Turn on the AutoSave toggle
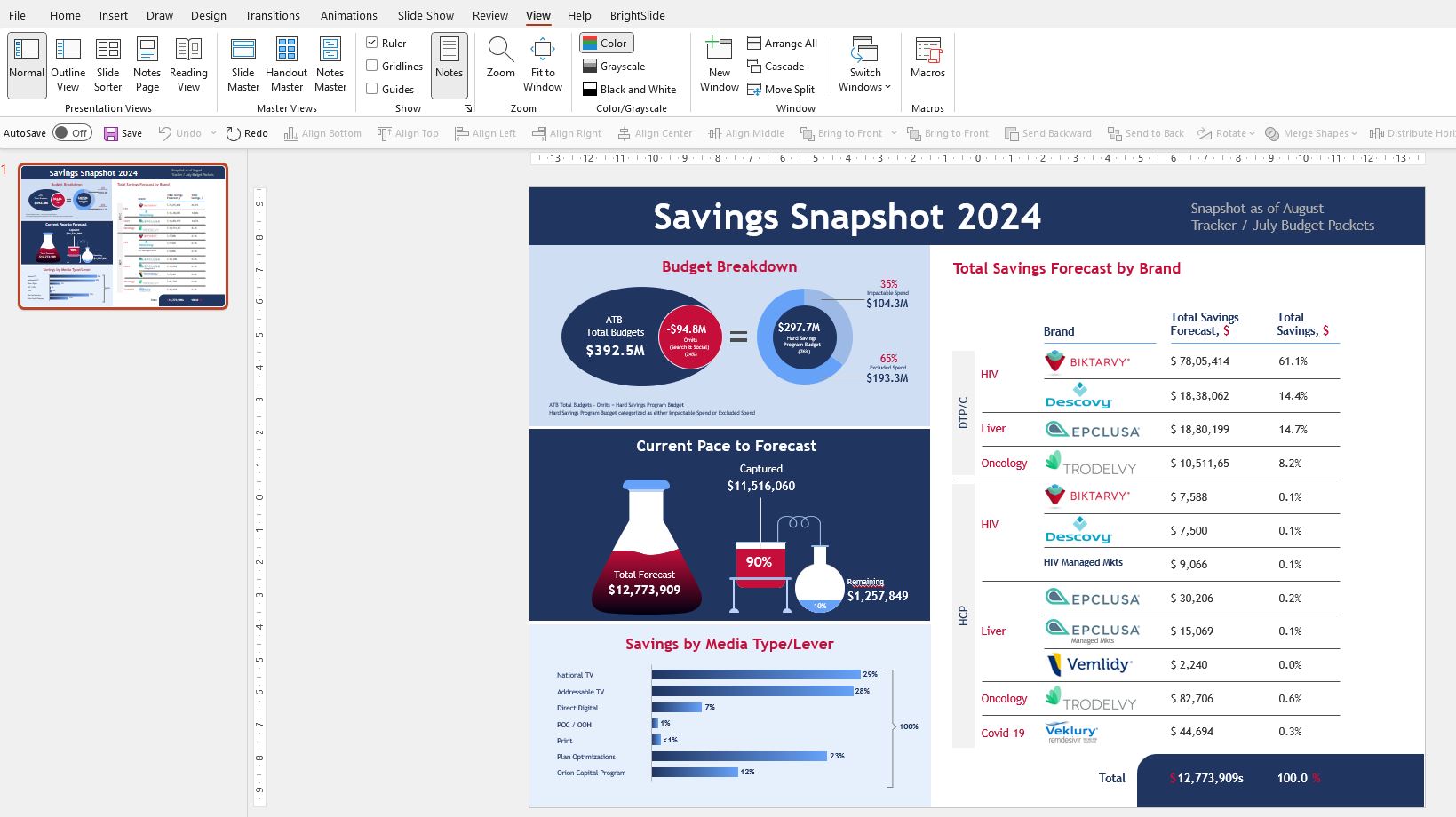 click(x=72, y=133)
